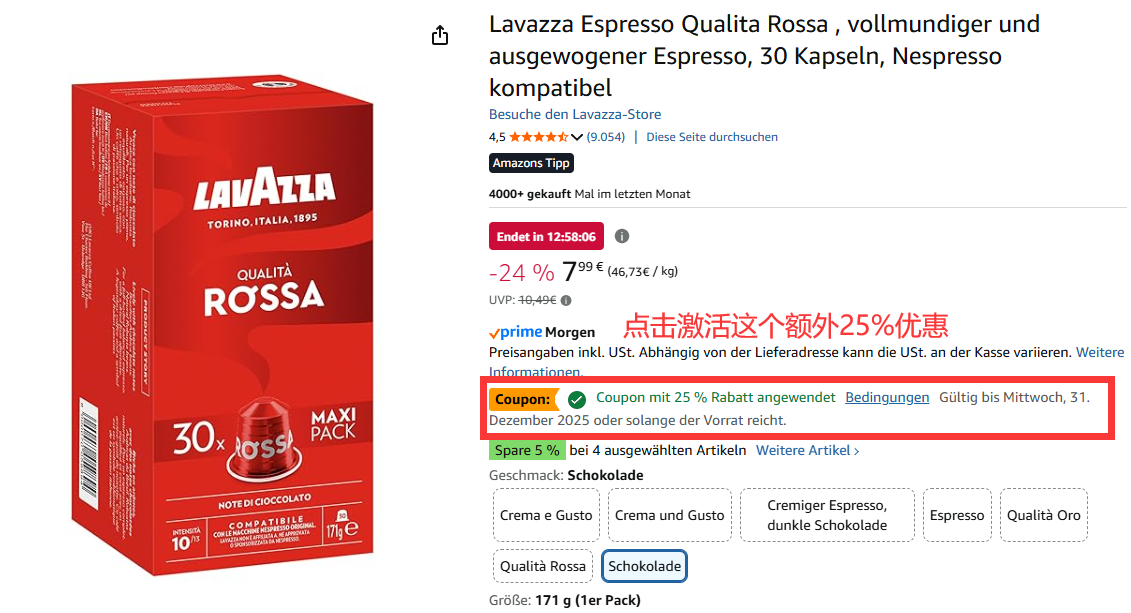This screenshot has height=613, width=1131.
Task: Click Diese Seite durchsuchen link
Action: point(712,137)
